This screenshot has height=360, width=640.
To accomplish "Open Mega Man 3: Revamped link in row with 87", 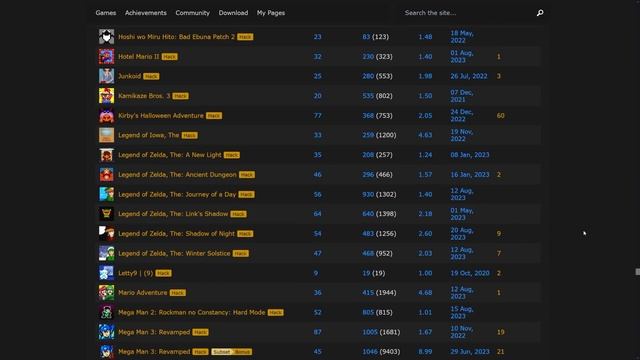I will [x=154, y=332].
